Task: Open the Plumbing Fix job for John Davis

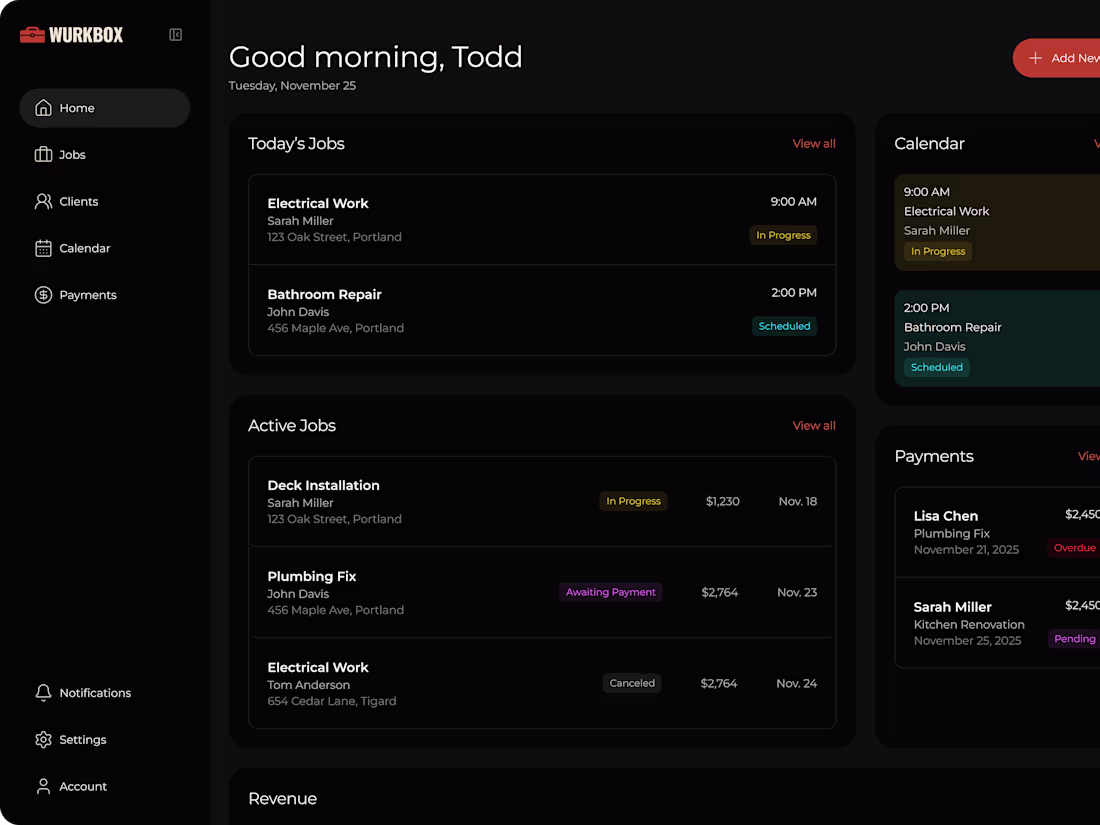Action: pos(542,592)
